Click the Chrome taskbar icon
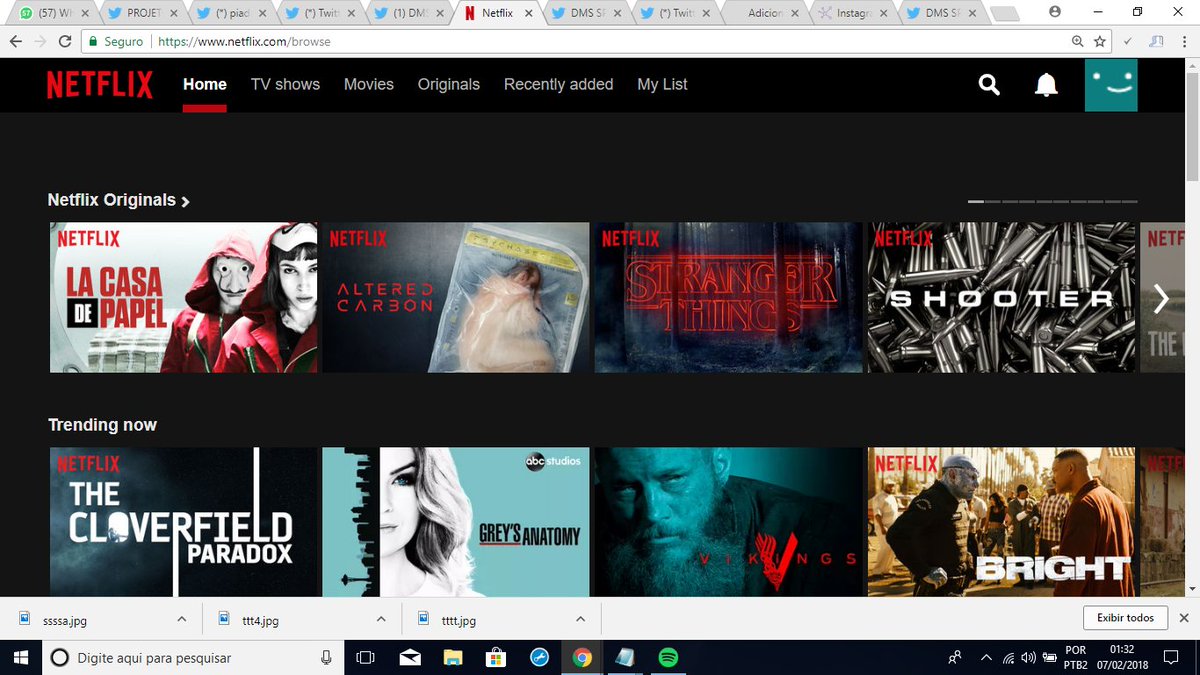This screenshot has width=1200, height=675. (x=582, y=658)
